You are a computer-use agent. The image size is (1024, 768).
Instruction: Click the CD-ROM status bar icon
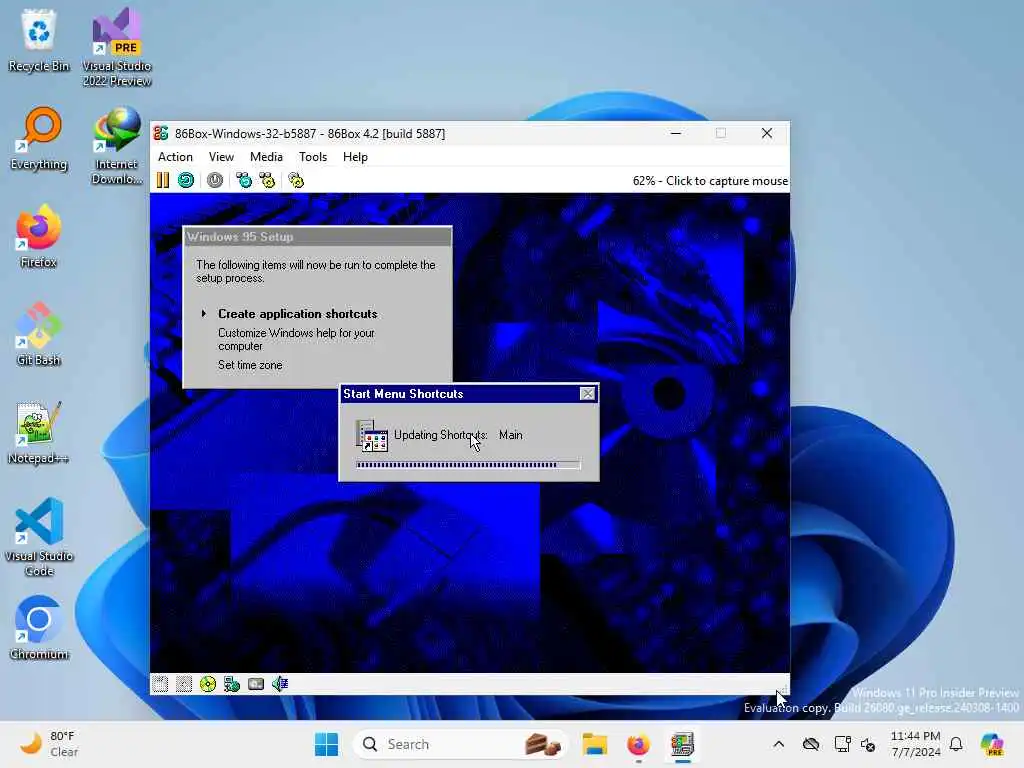pyautogui.click(x=208, y=684)
